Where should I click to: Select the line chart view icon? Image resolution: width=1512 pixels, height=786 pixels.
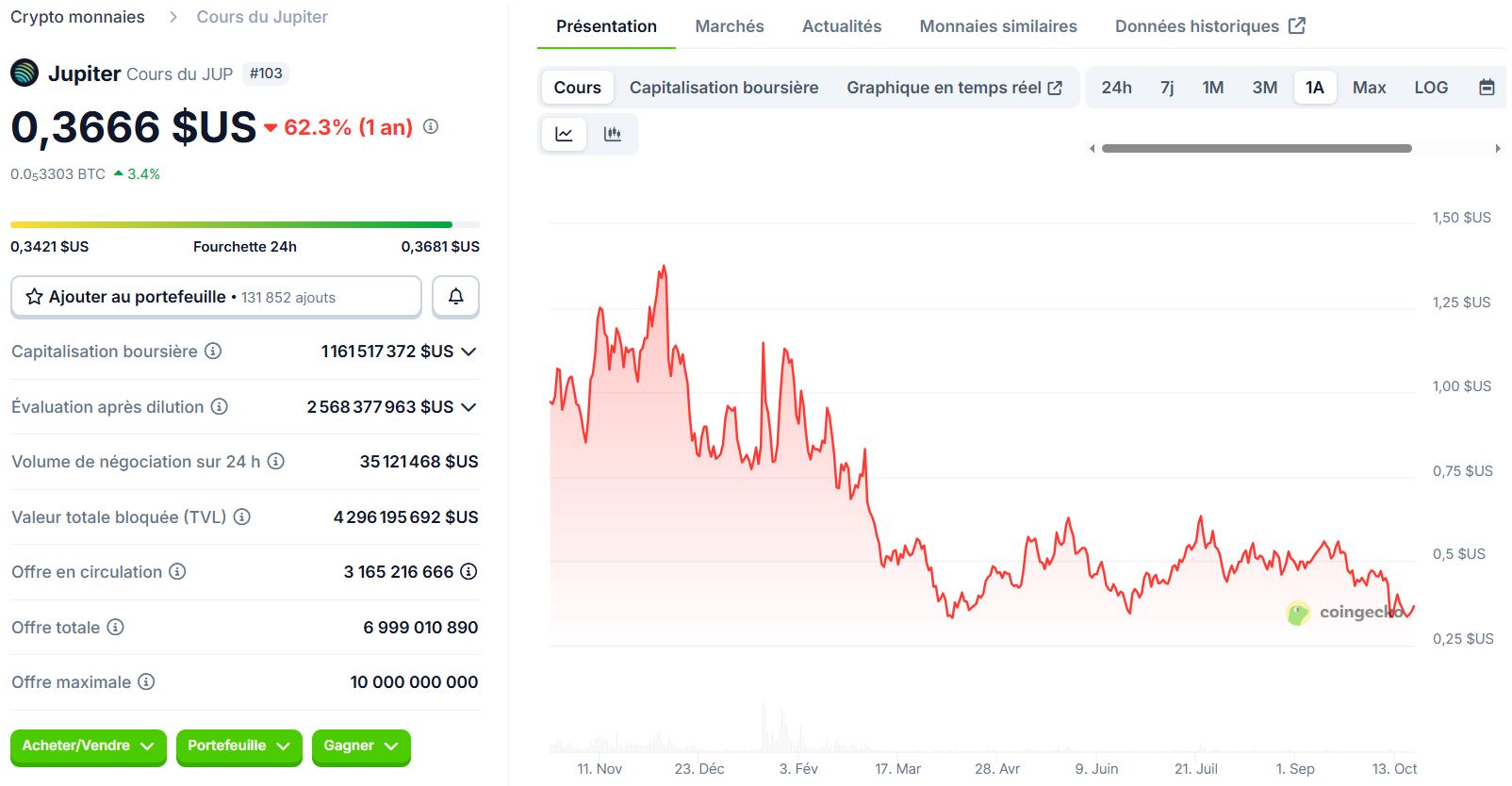(x=564, y=134)
